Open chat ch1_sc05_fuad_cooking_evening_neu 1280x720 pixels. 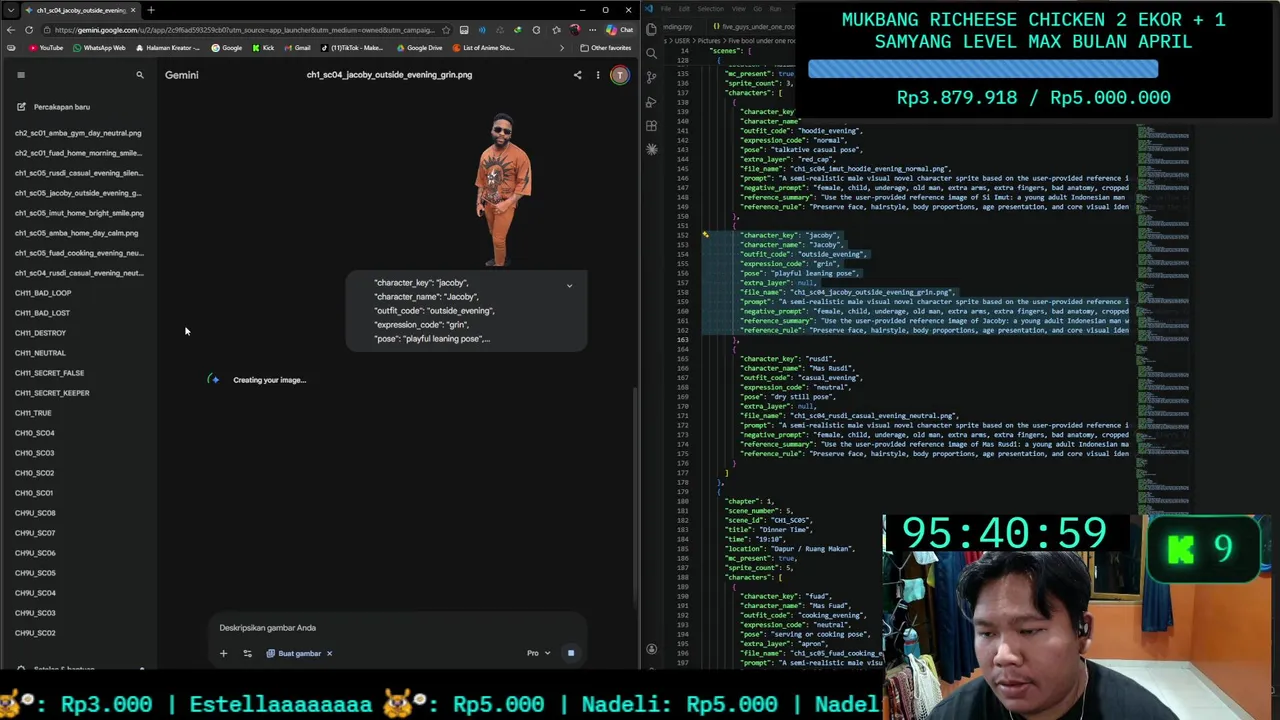pyautogui.click(x=78, y=253)
